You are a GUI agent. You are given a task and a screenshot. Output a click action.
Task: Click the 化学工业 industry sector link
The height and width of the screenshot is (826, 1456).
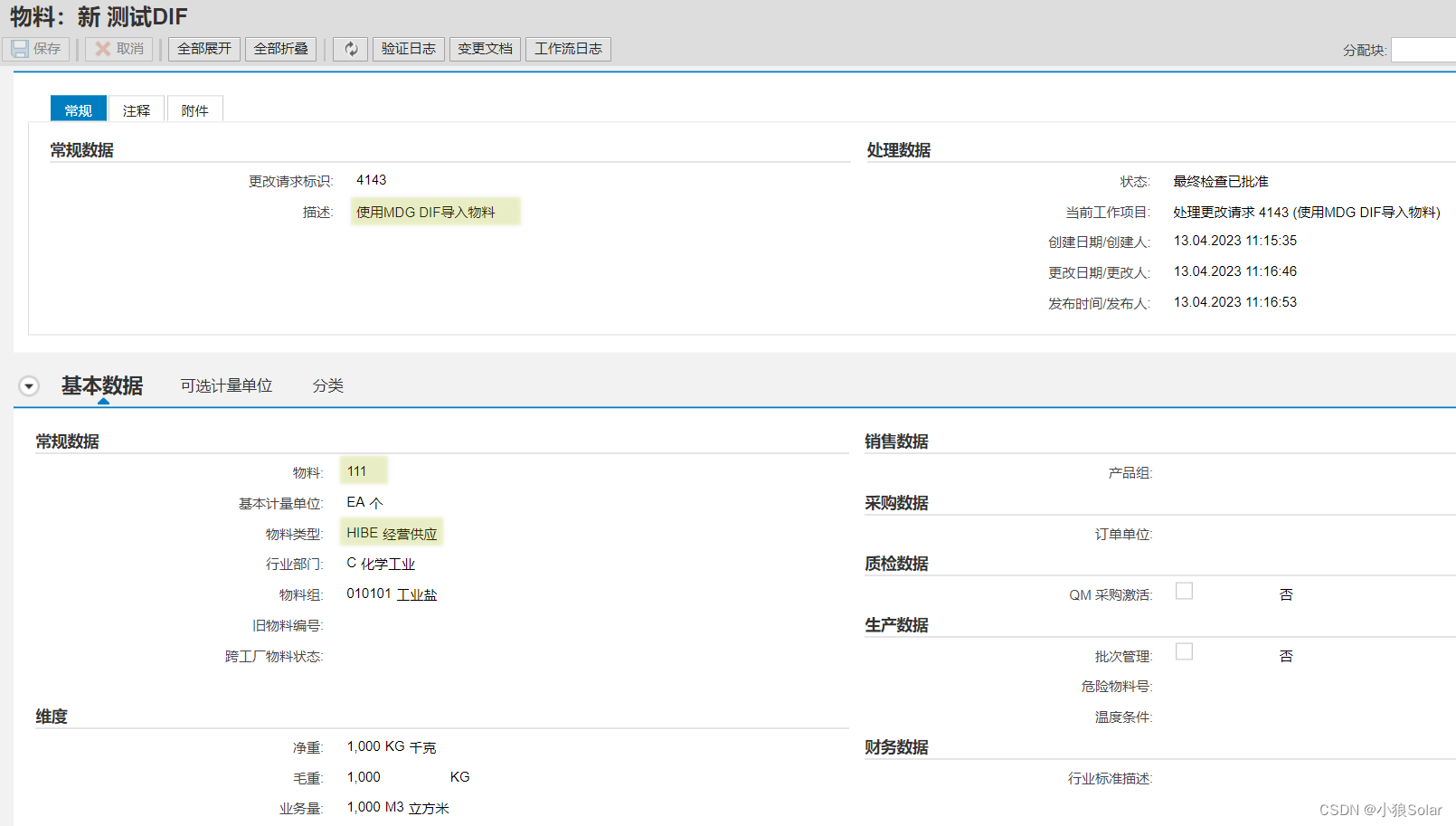pyautogui.click(x=388, y=564)
